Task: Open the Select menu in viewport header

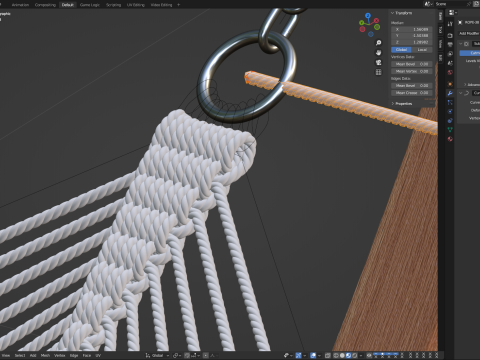Action: coord(20,355)
